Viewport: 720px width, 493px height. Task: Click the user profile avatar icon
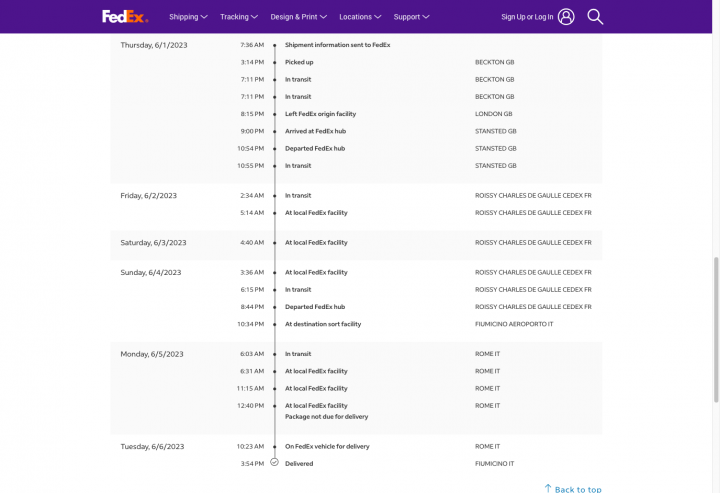[566, 16]
